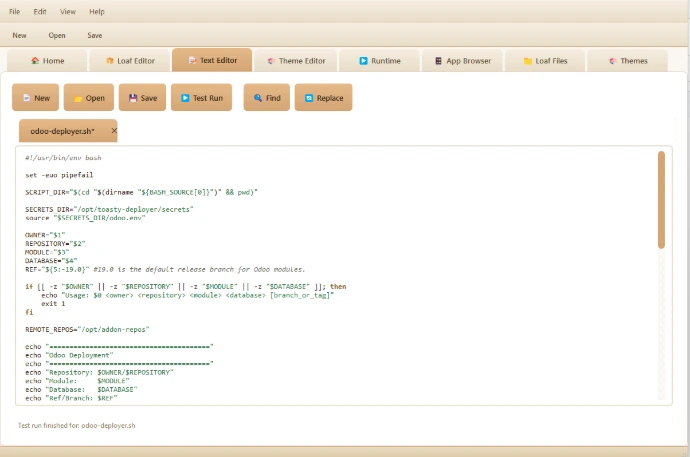This screenshot has width=690, height=457.
Task: Click the SCRIPT_DIR assignment line
Action: point(141,192)
